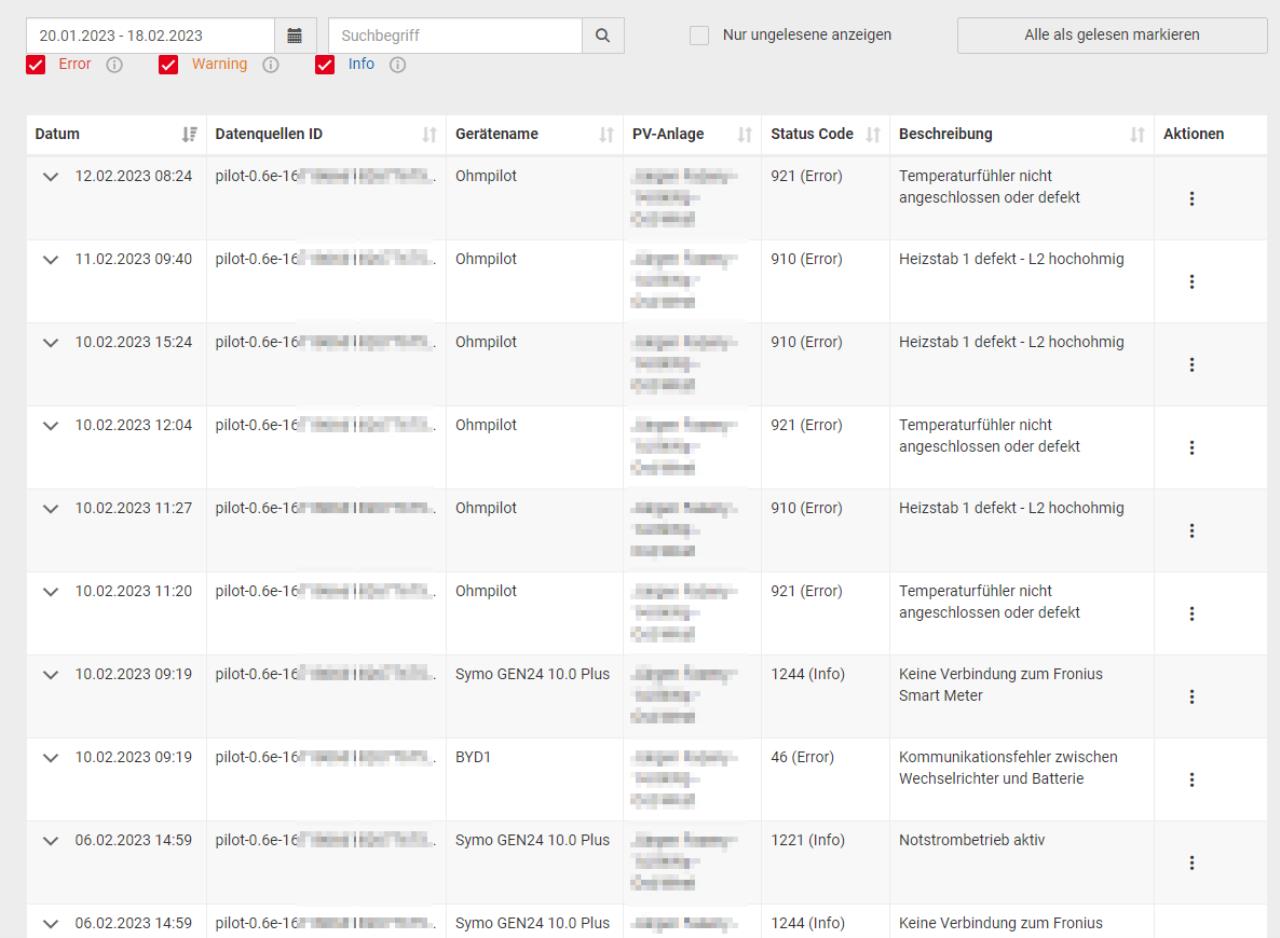The width and height of the screenshot is (1280, 938).
Task: Select '1221 (Info)' status code cell
Action: (808, 840)
